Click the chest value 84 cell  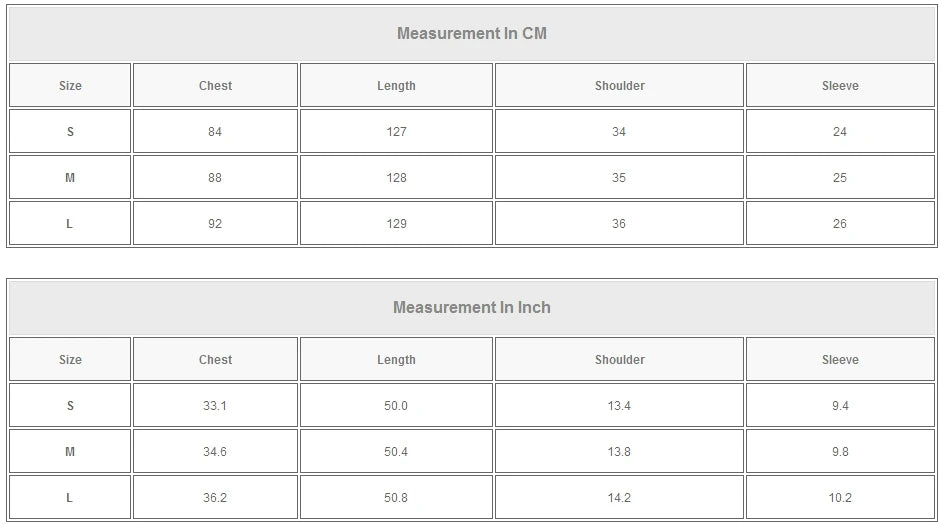pos(215,132)
